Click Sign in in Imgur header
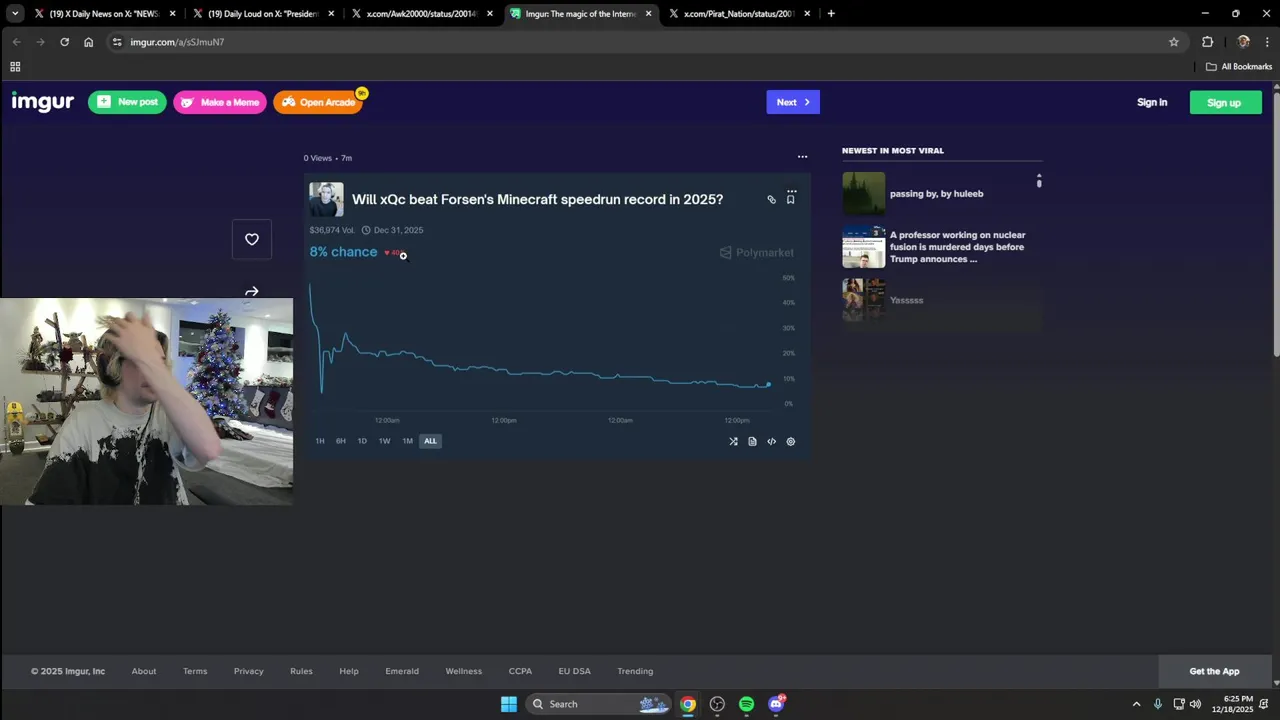Viewport: 1280px width, 720px height. click(x=1152, y=102)
